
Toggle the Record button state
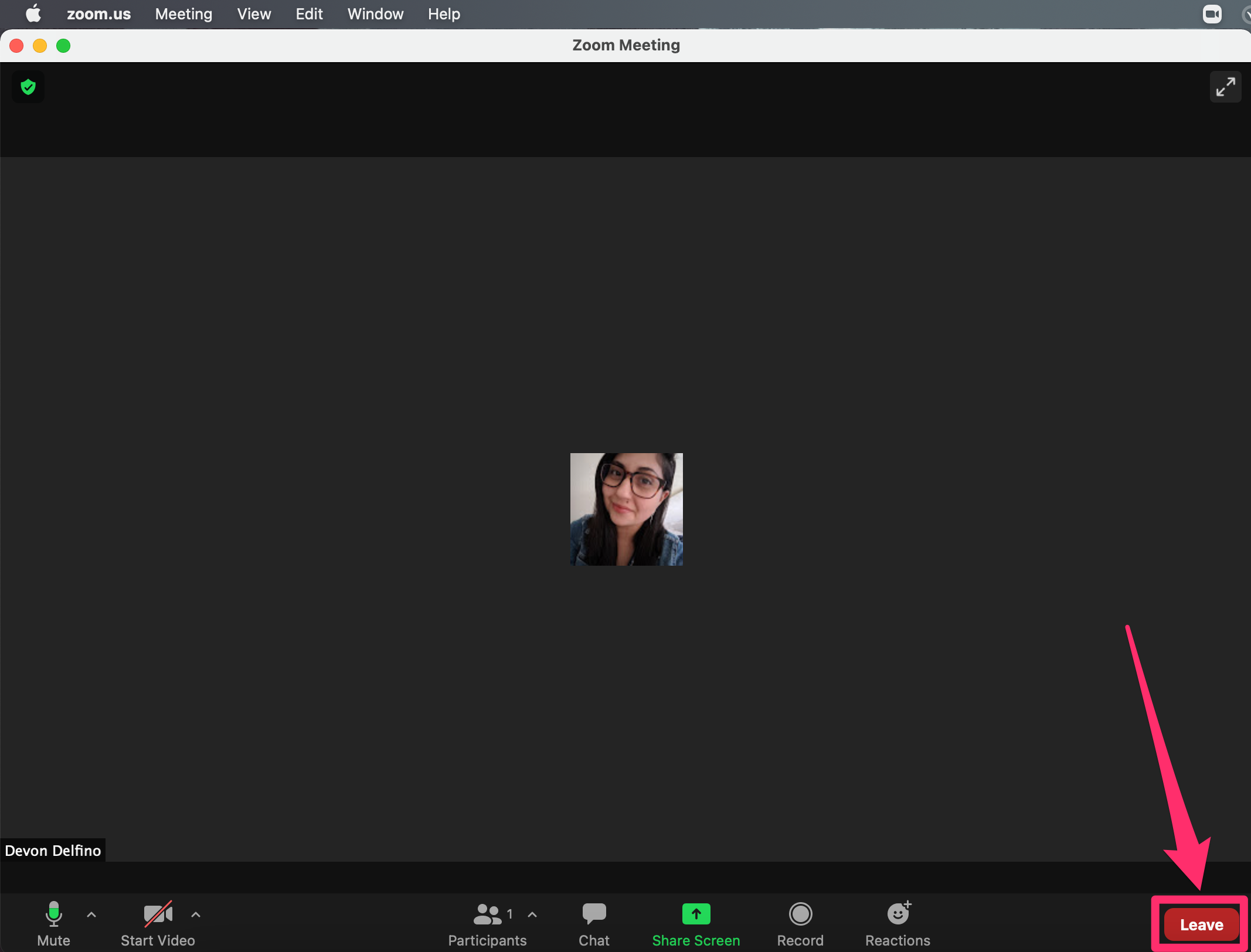[x=800, y=921]
